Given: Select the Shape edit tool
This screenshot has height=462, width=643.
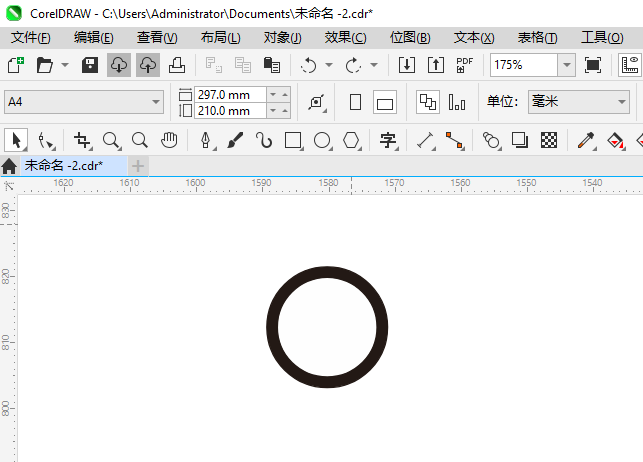Looking at the screenshot, I should tap(46, 141).
